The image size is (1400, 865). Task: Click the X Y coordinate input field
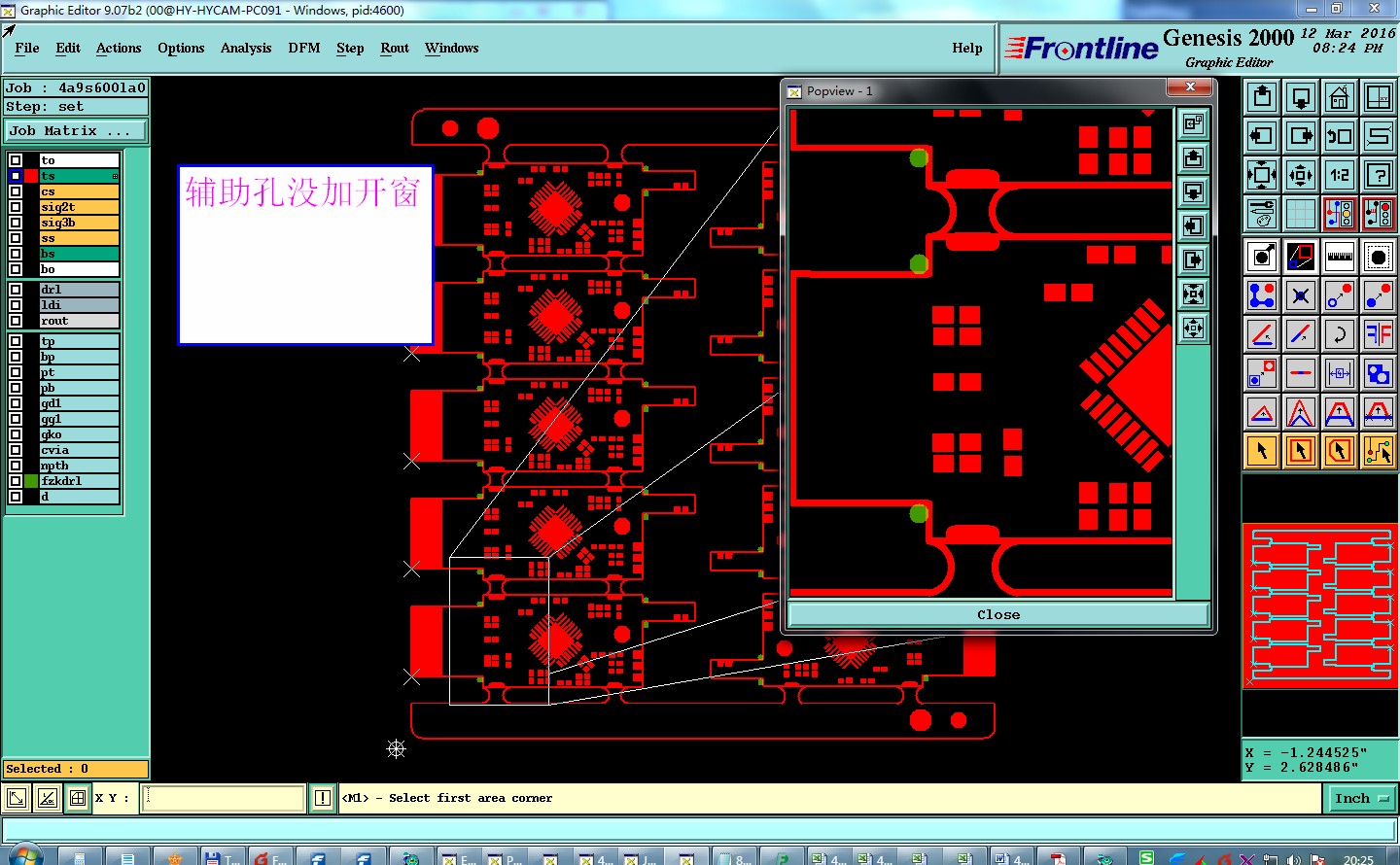224,798
